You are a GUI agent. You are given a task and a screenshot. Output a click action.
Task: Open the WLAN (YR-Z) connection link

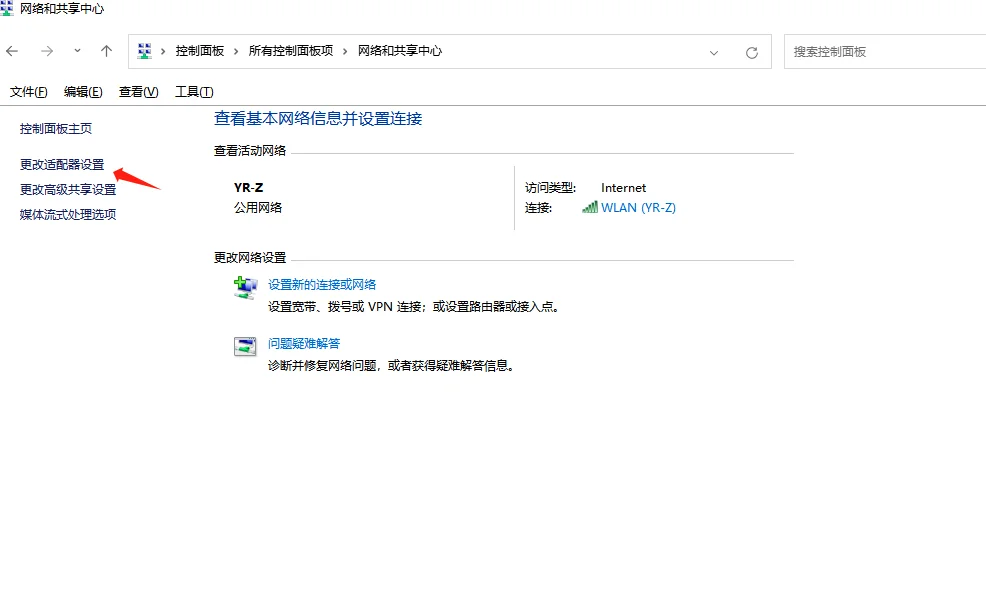click(x=638, y=208)
